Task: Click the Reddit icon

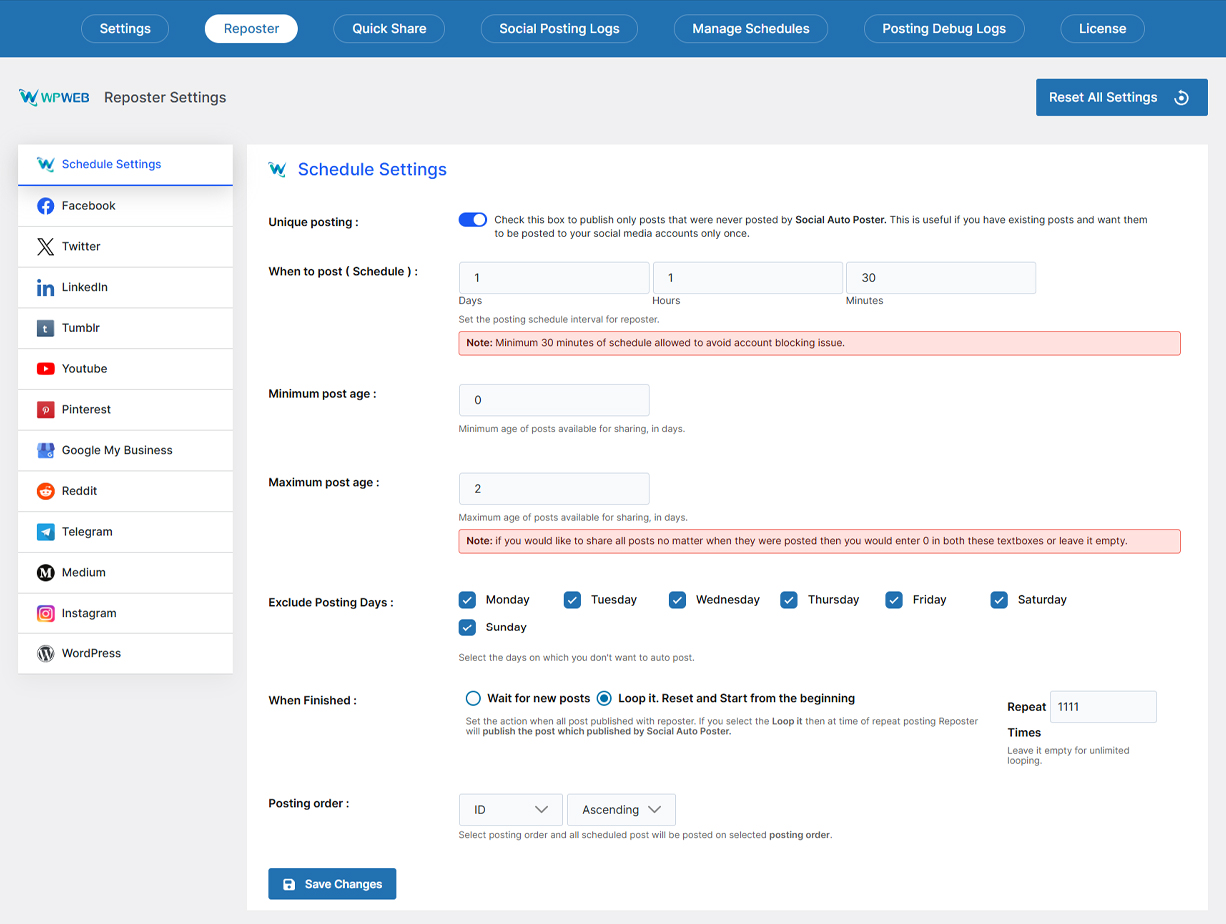Action: (x=45, y=491)
